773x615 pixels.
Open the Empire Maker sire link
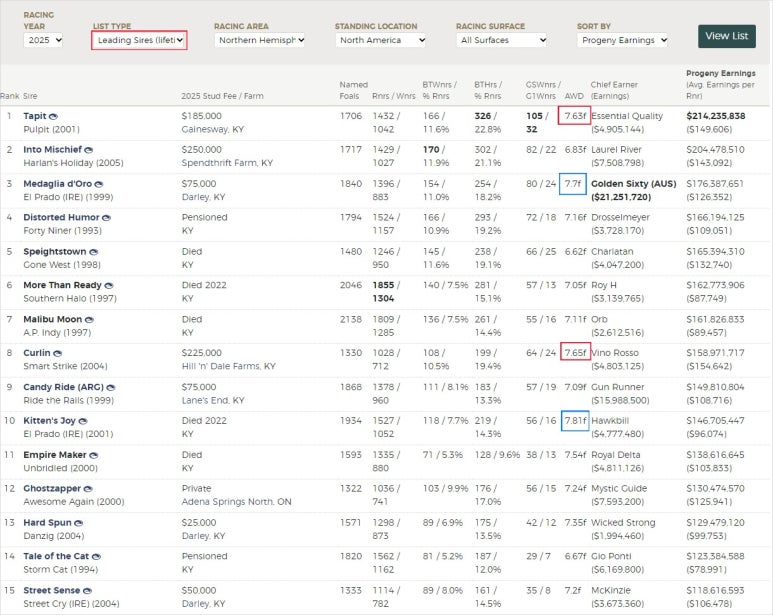55,455
